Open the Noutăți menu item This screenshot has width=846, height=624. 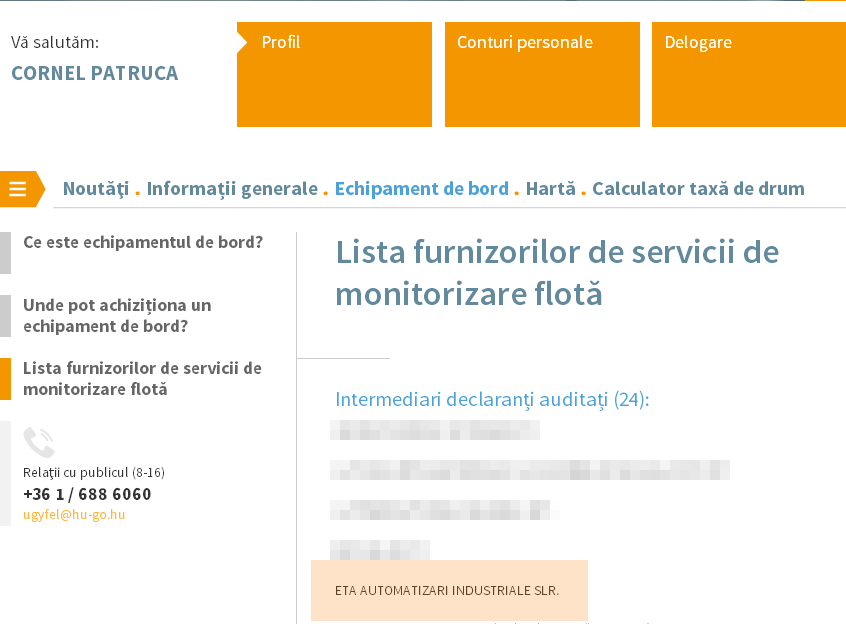[96, 189]
